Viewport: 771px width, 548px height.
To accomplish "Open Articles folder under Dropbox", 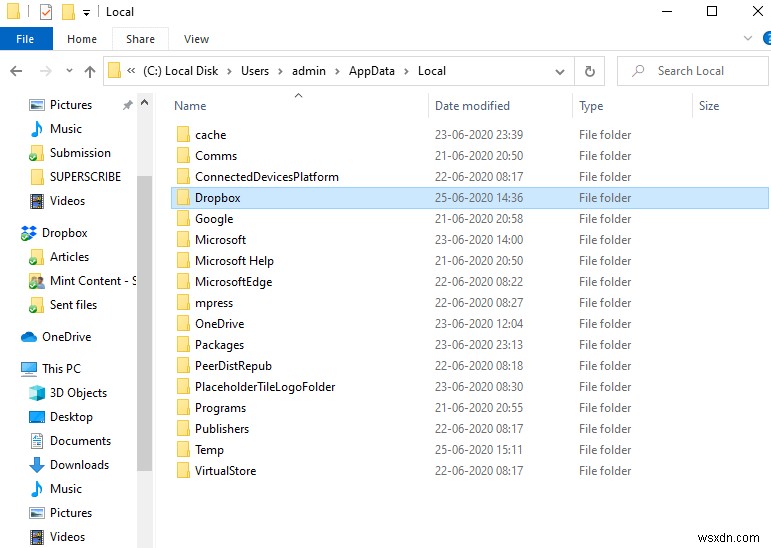I will [x=69, y=257].
